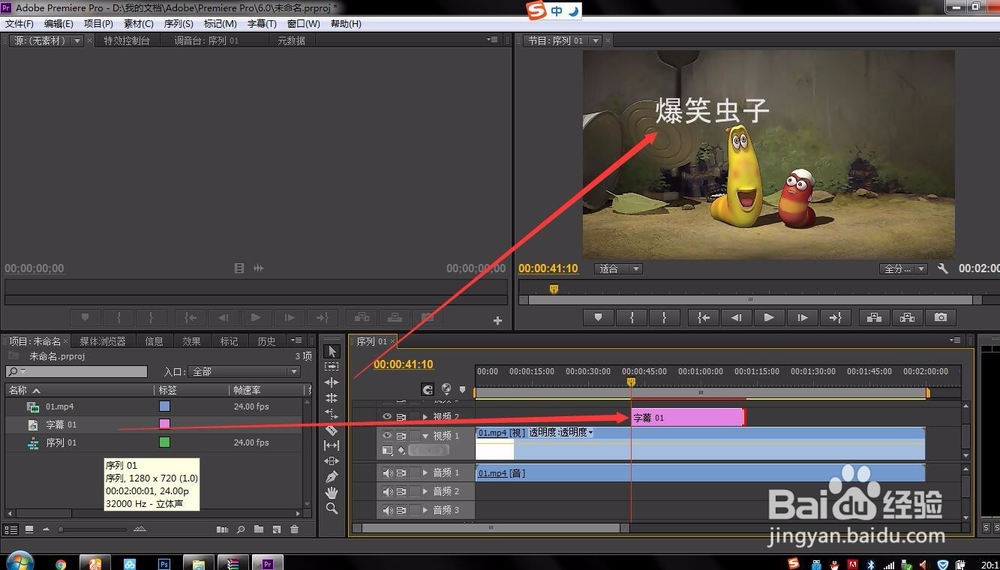Toggle 视频 2 track eye visibility
1000x570 pixels.
387,416
